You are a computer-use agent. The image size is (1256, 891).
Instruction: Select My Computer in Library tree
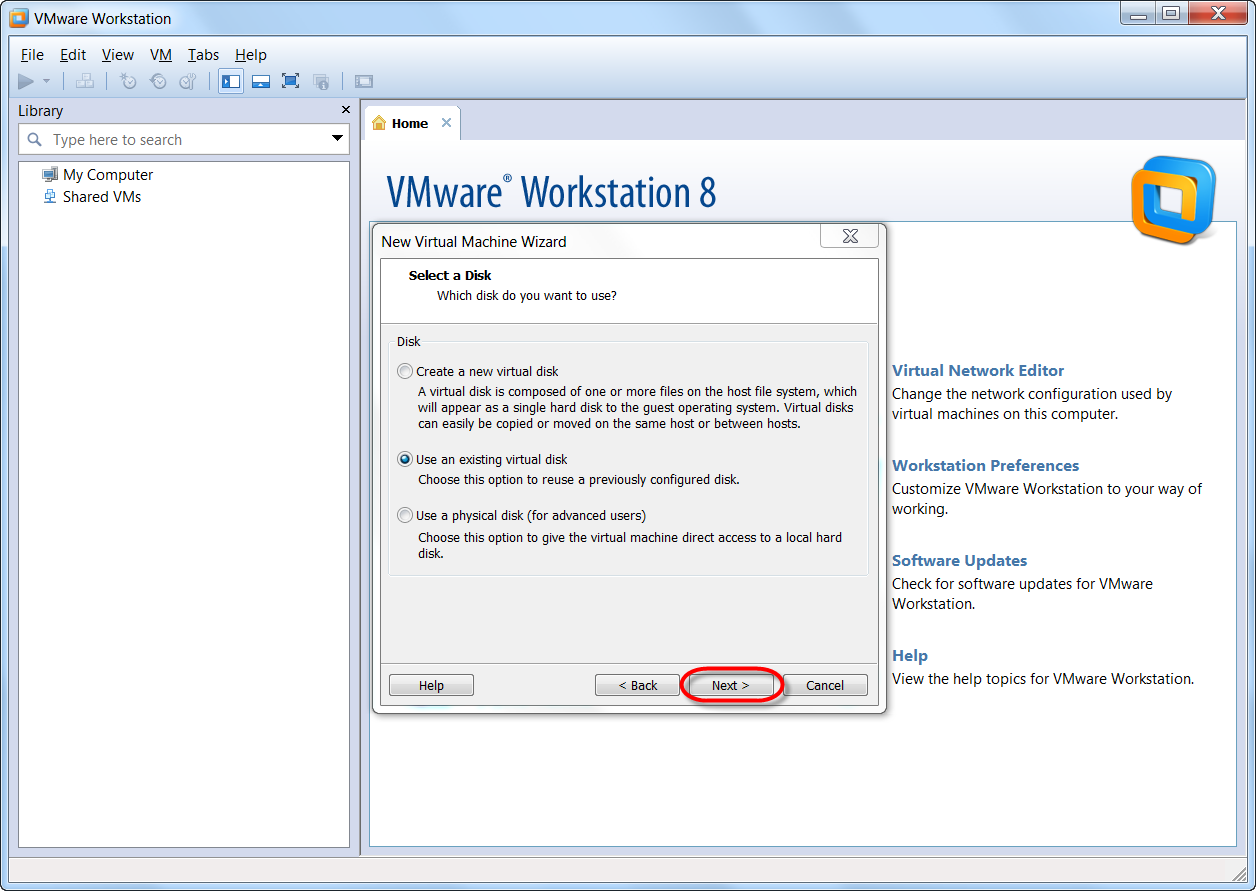click(108, 175)
